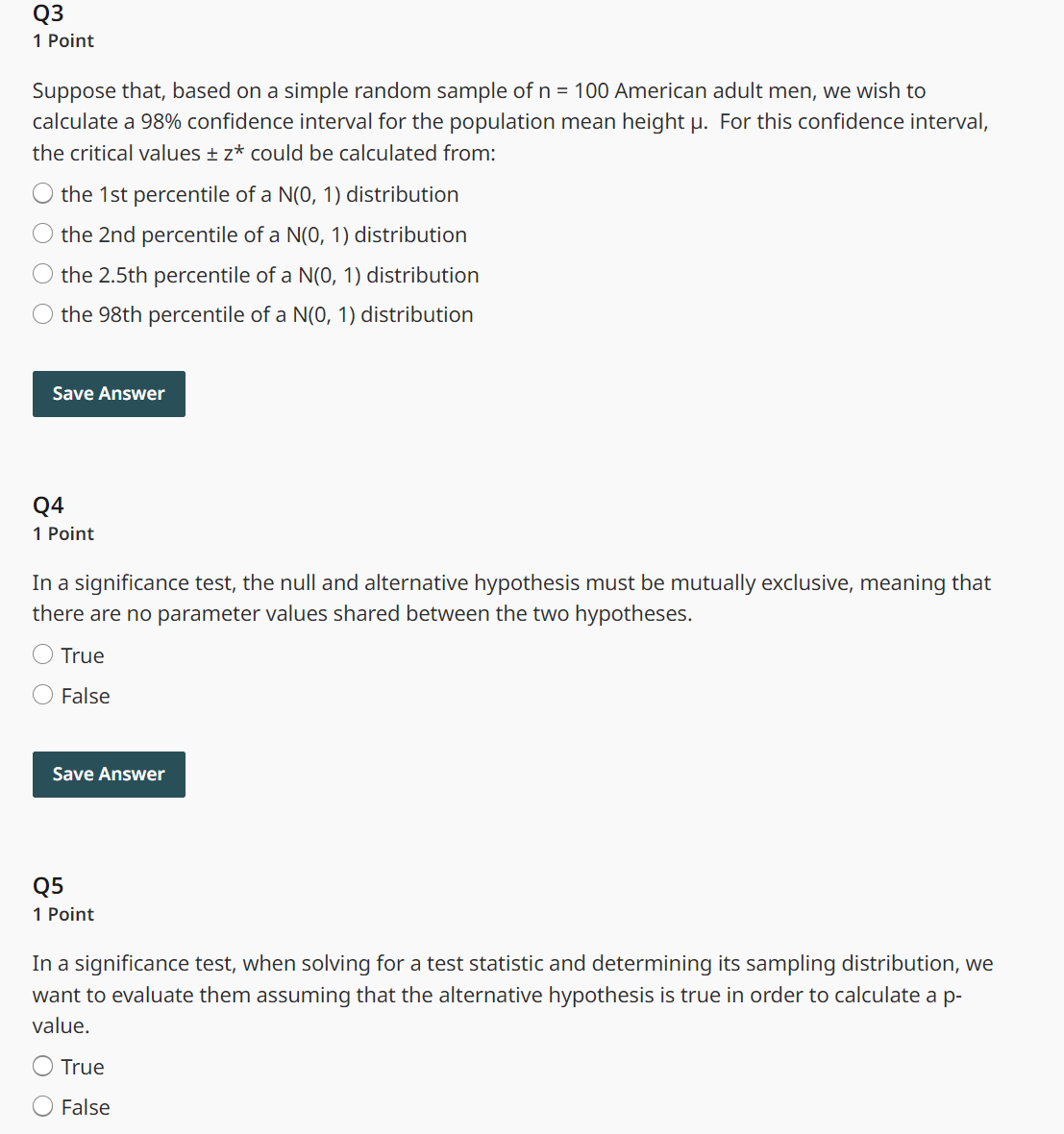Click the Q4 question heading
1064x1134 pixels.
click(47, 504)
